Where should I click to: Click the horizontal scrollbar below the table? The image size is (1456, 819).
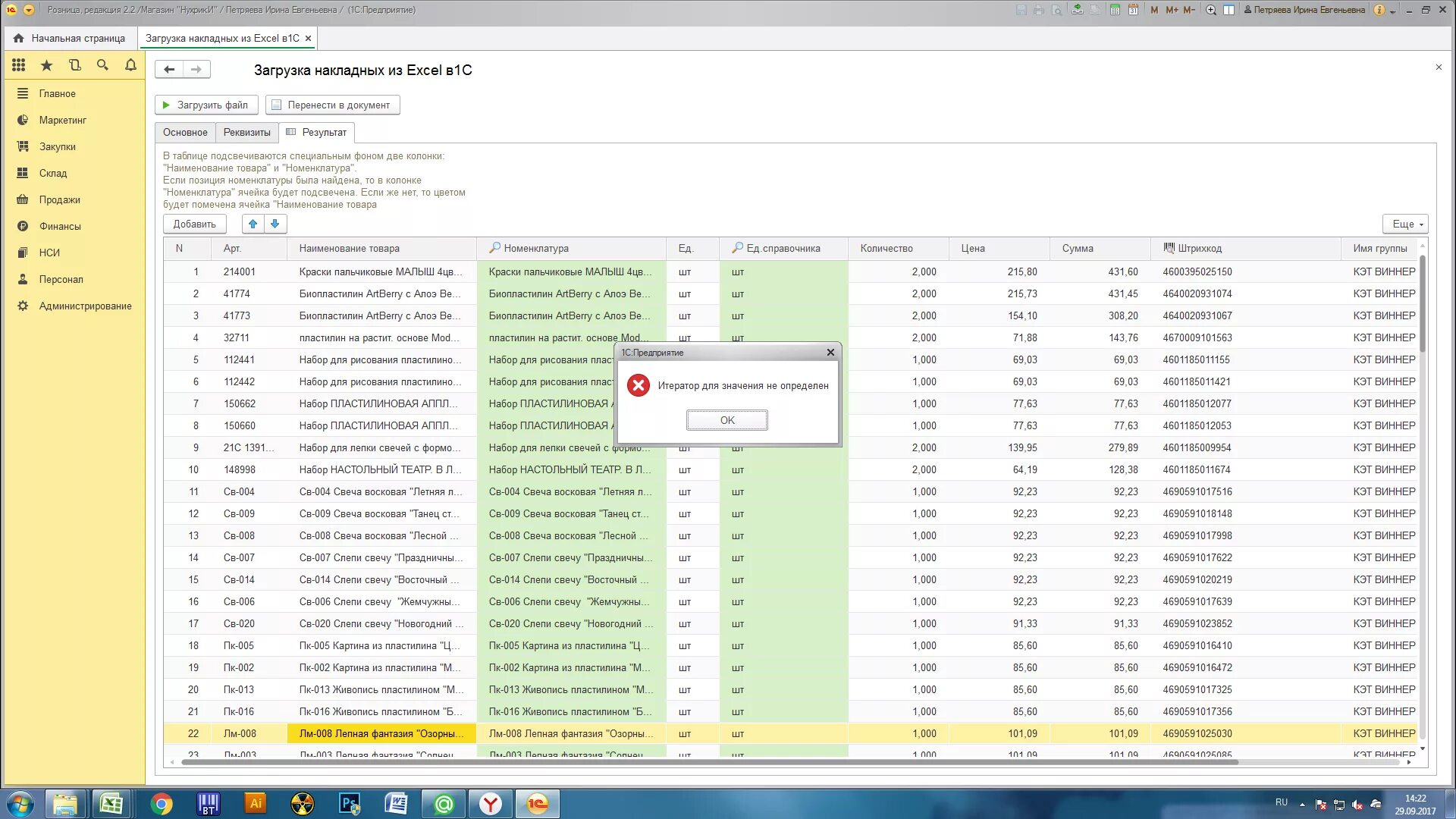(x=709, y=762)
